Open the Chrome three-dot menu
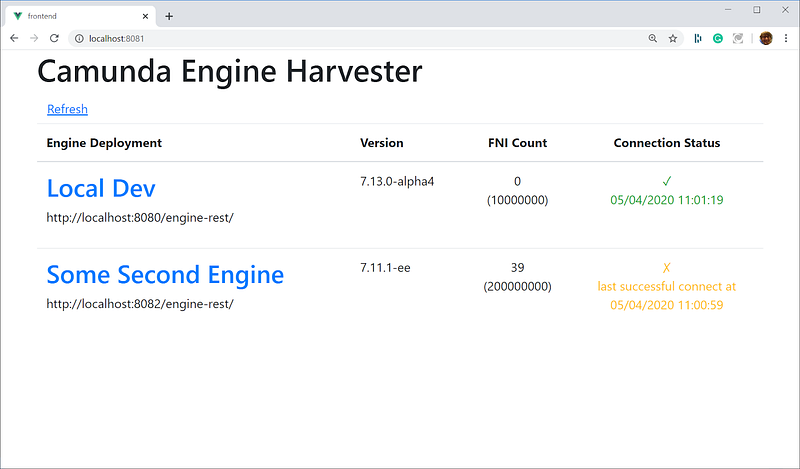 click(x=786, y=38)
